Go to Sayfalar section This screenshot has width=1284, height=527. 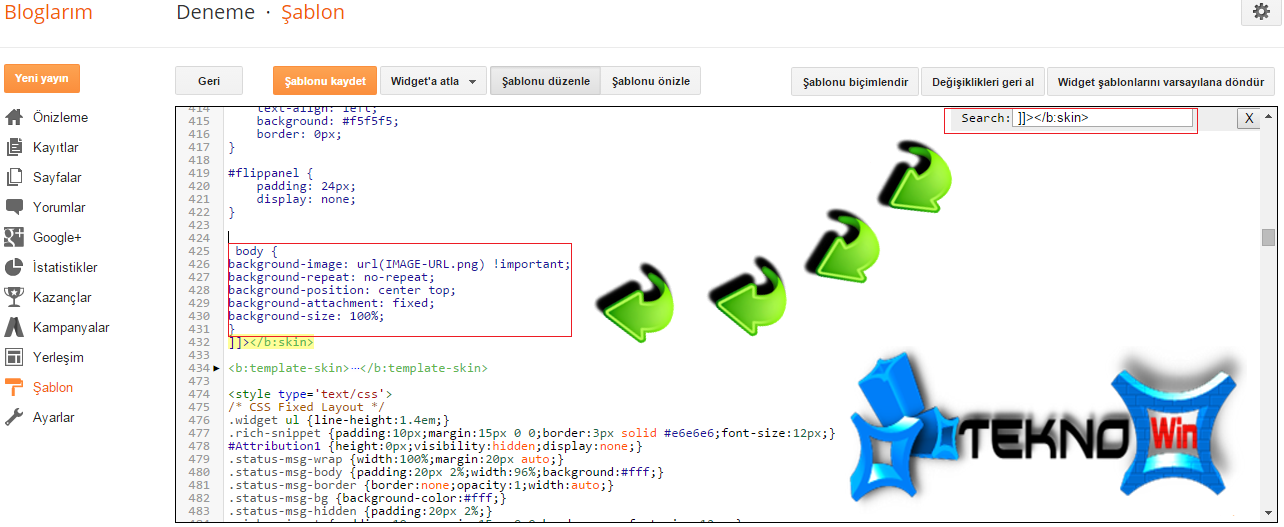(57, 177)
